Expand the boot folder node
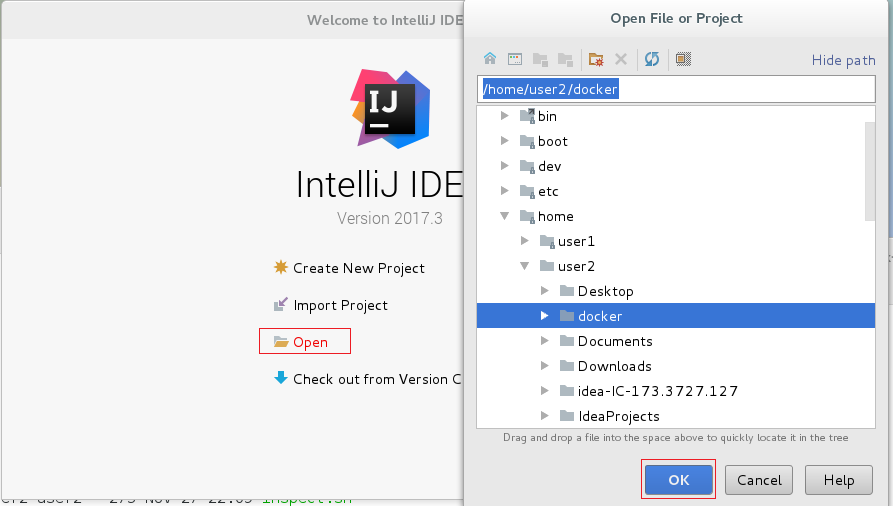The image size is (893, 506). (505, 141)
